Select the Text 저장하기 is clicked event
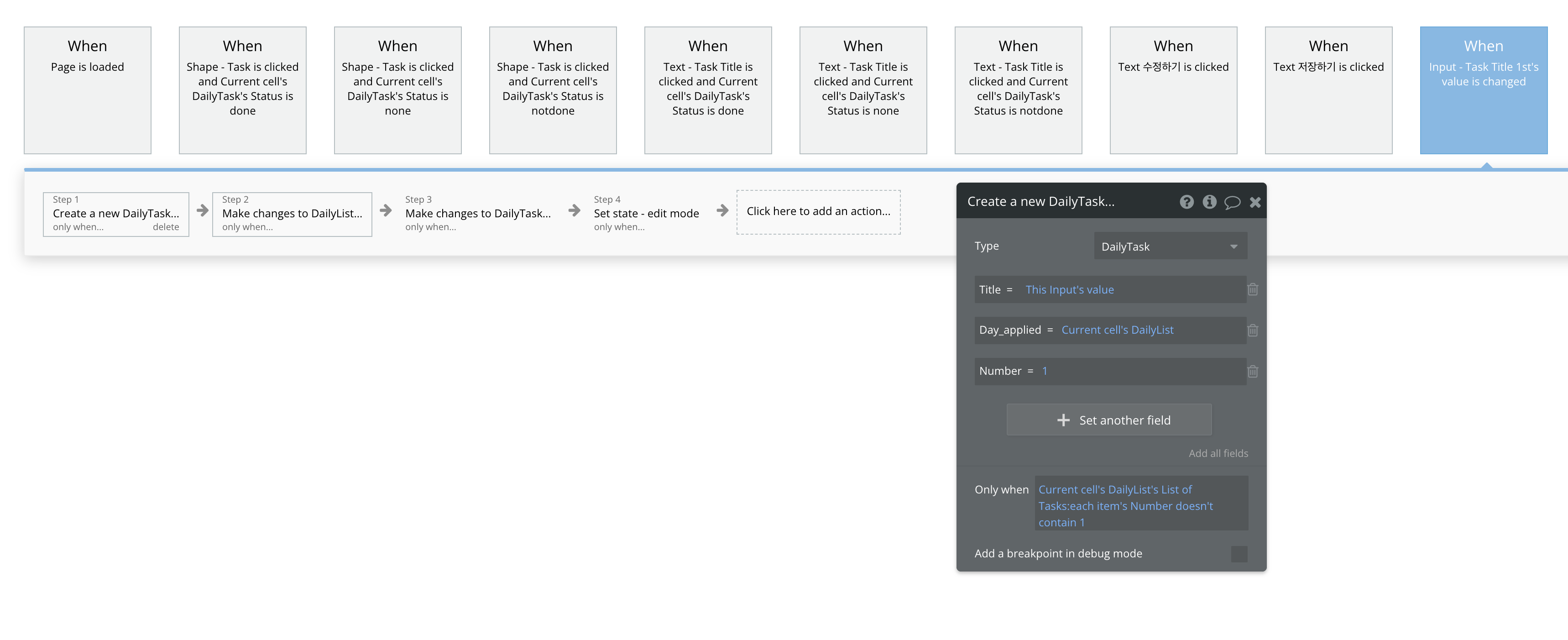 tap(1328, 90)
